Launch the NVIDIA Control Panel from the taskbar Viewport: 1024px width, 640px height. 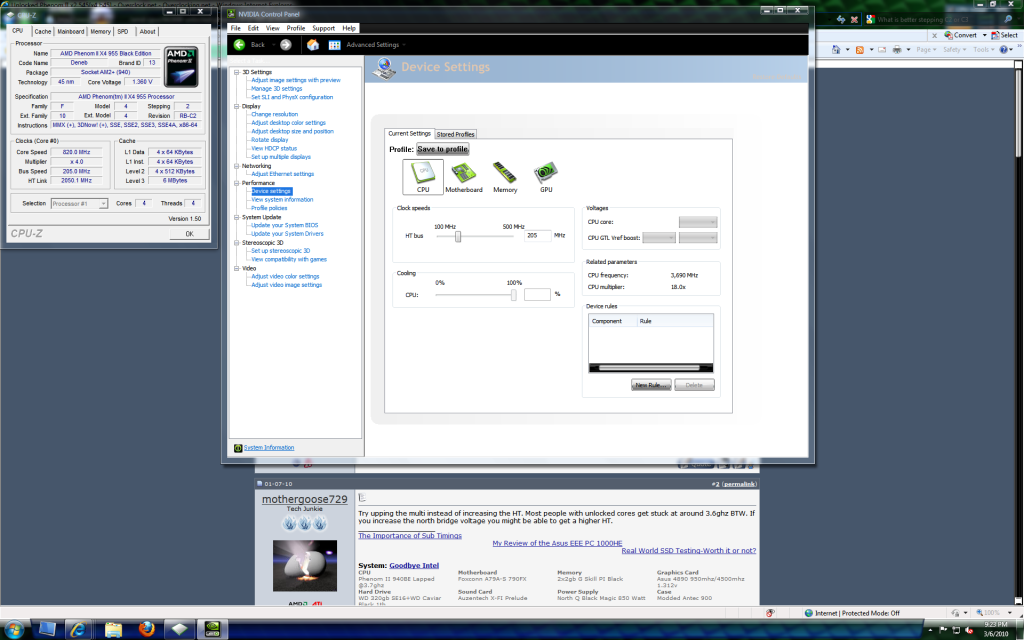point(211,628)
